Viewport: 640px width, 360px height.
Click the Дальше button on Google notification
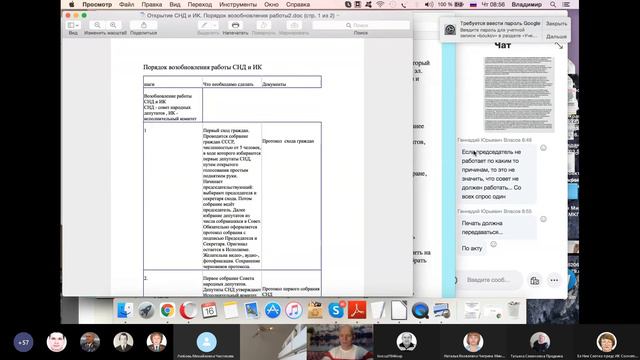point(556,36)
